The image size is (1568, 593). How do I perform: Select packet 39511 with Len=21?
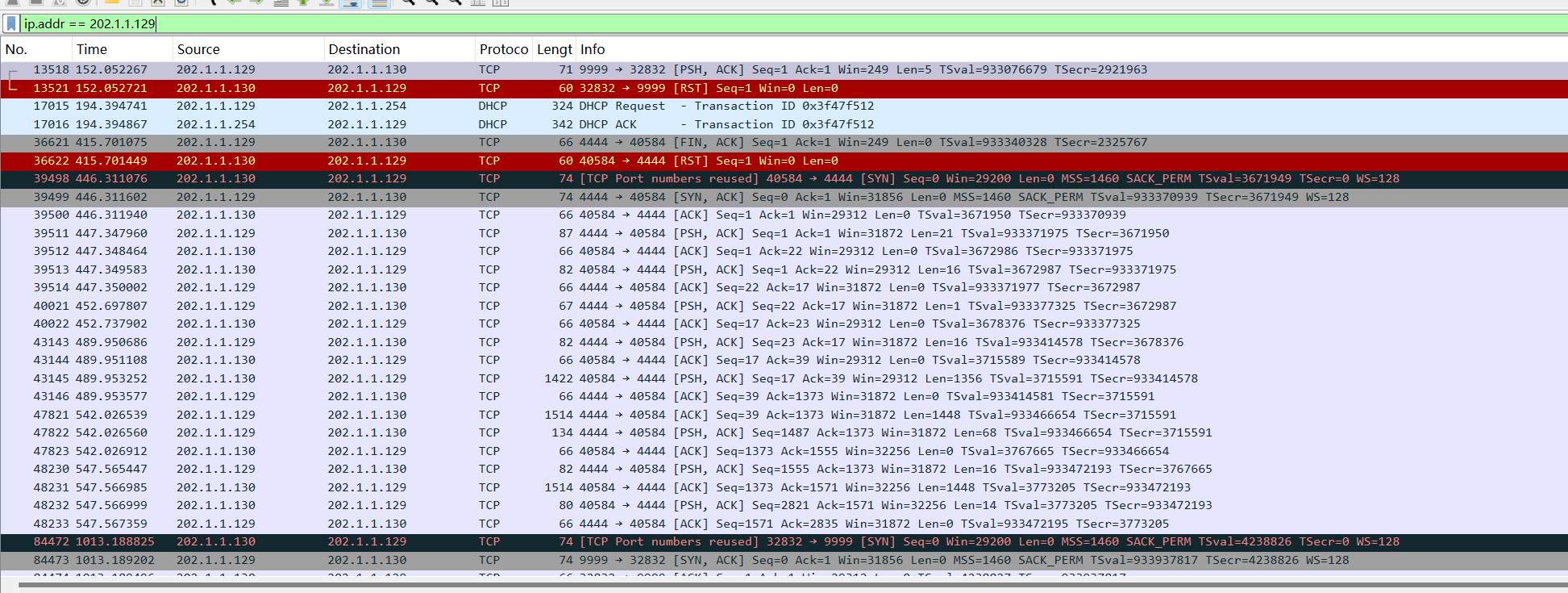click(x=784, y=233)
